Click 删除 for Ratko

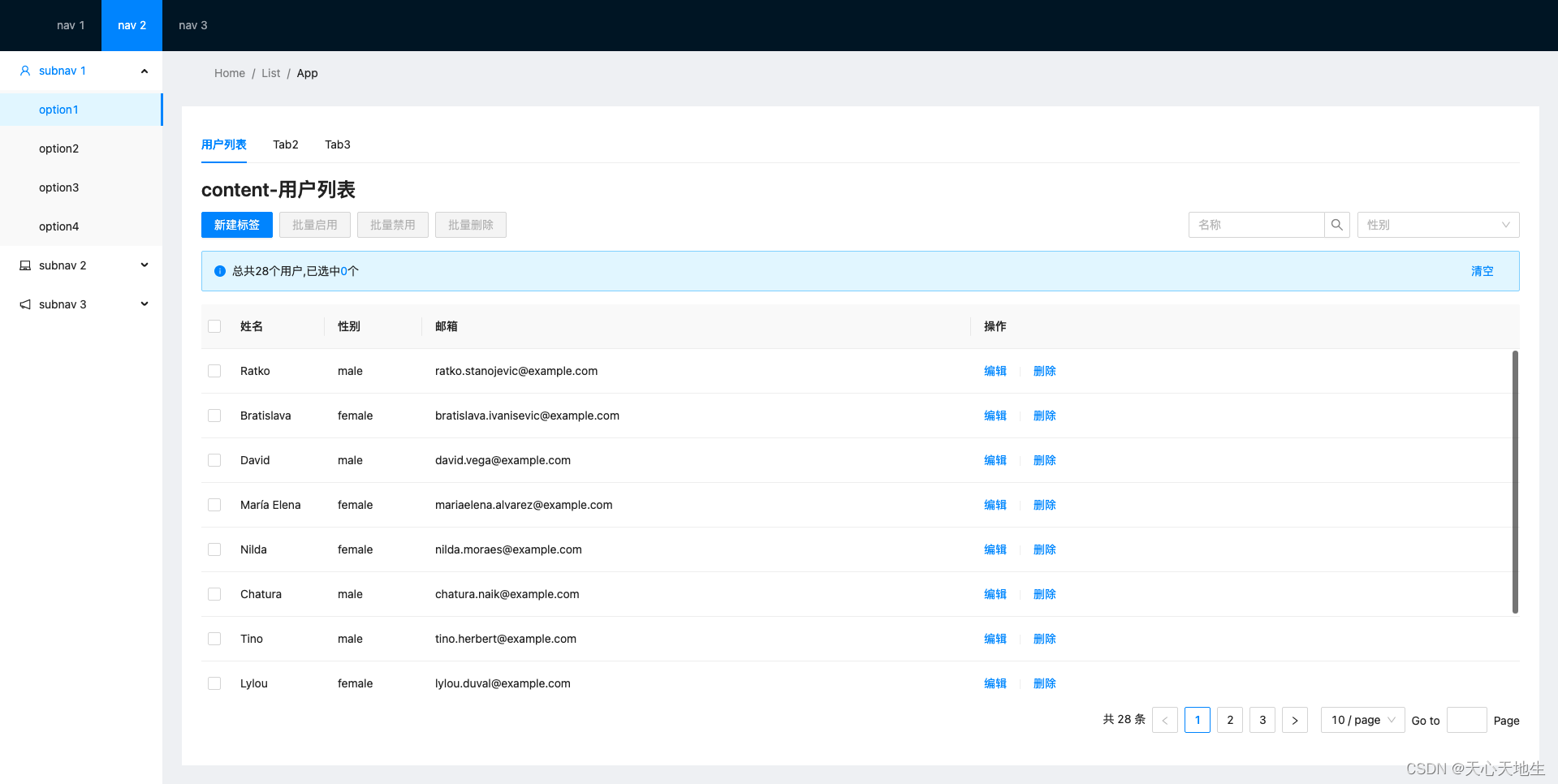point(1045,371)
